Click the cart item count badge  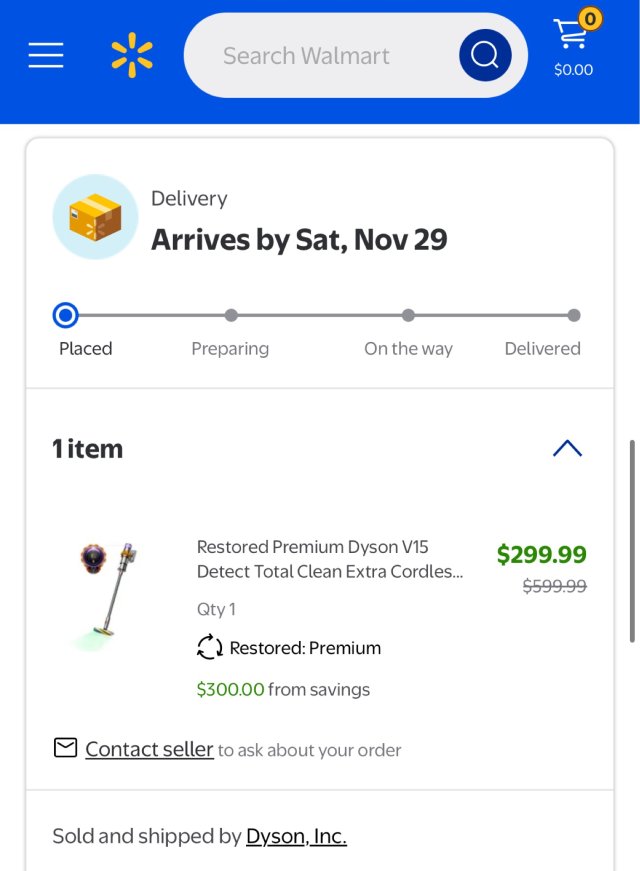[590, 18]
